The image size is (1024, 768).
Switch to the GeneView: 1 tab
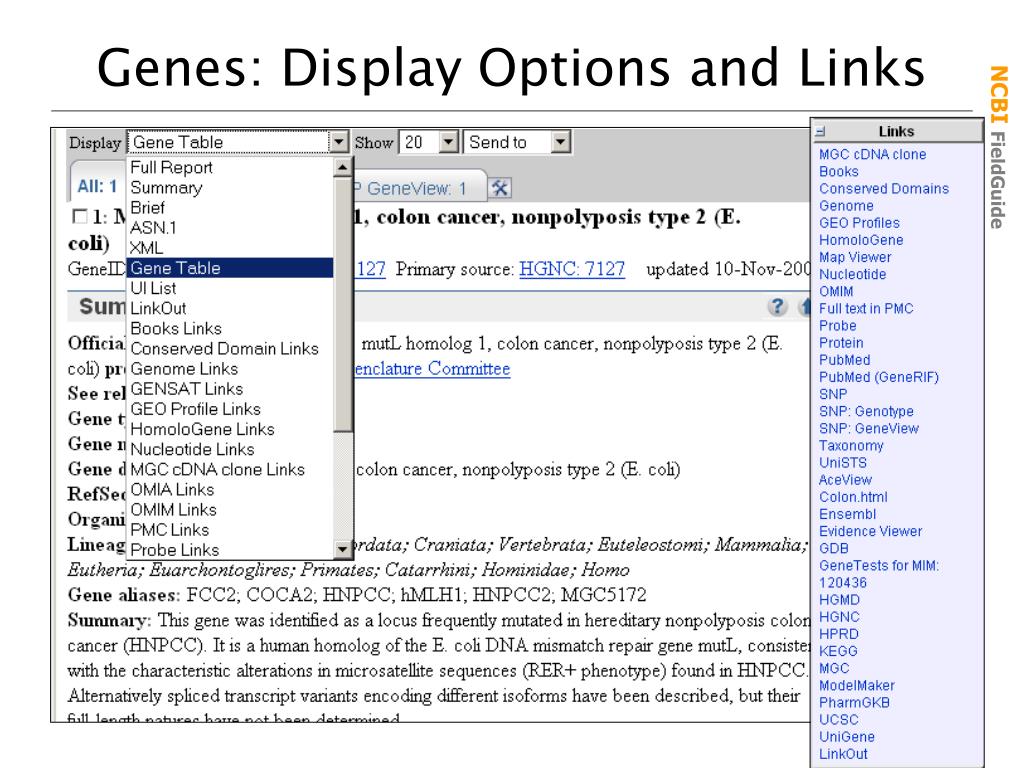tap(419, 189)
